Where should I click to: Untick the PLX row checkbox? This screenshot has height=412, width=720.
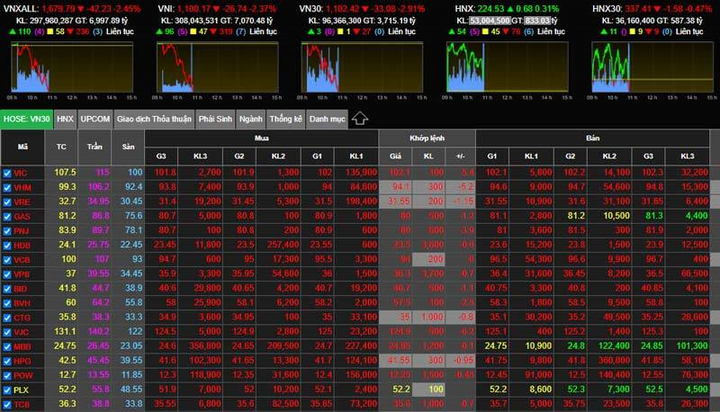point(7,389)
